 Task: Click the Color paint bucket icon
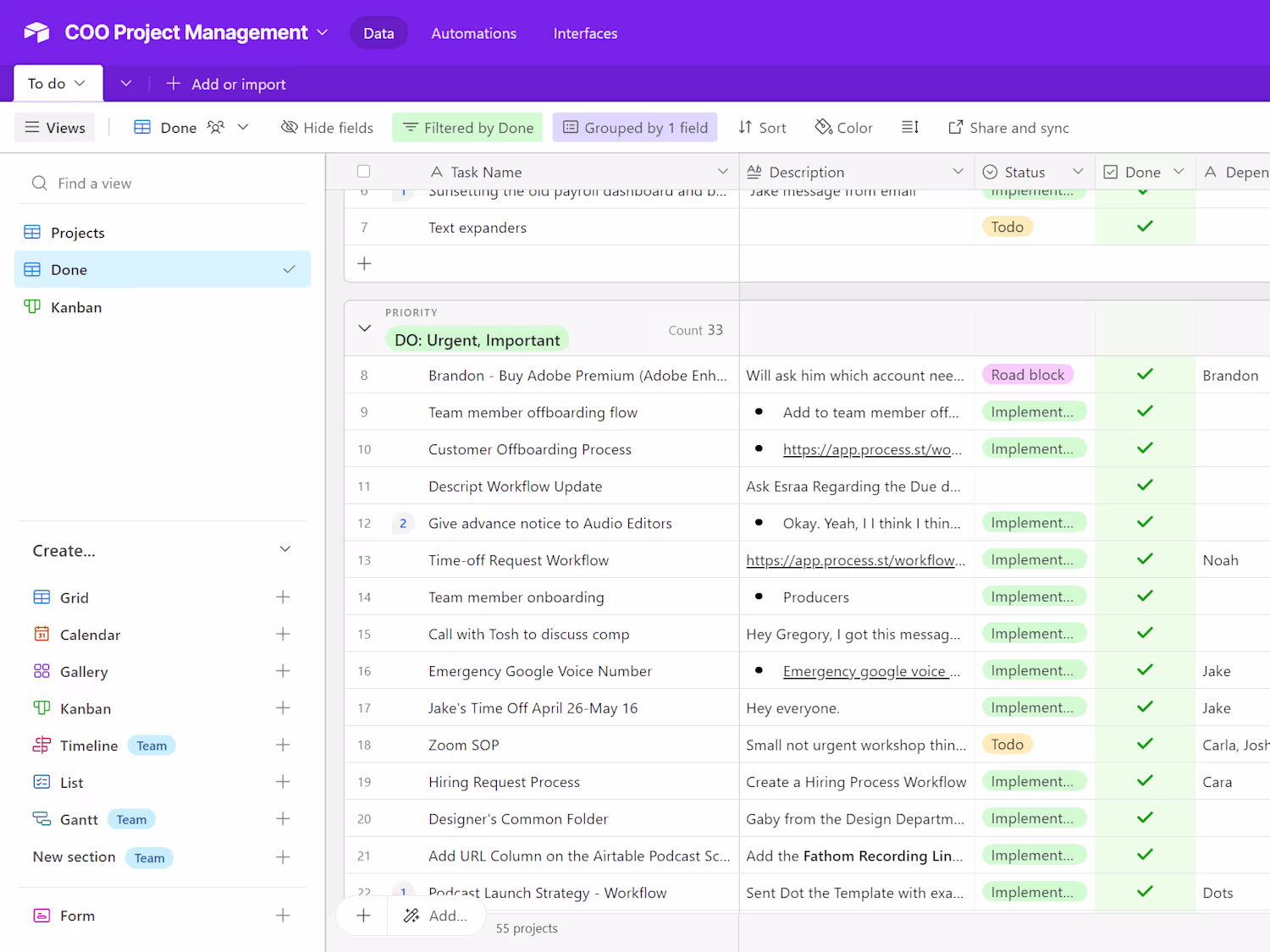(823, 127)
